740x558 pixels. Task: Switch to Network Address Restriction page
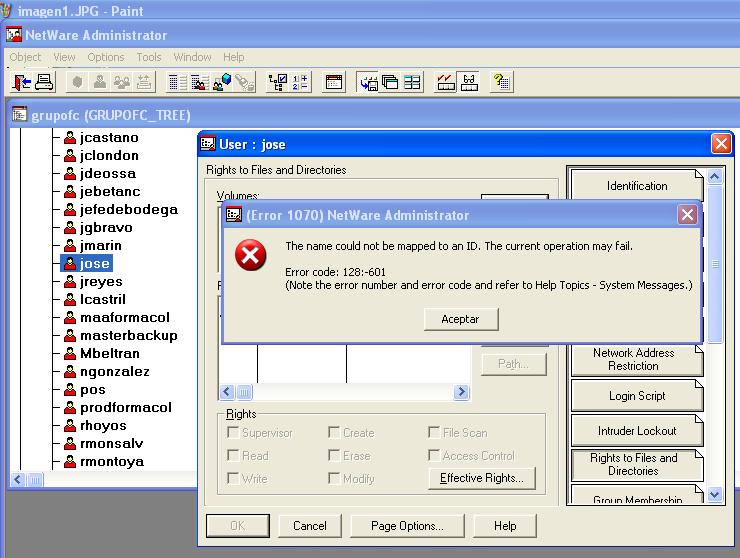(x=637, y=360)
